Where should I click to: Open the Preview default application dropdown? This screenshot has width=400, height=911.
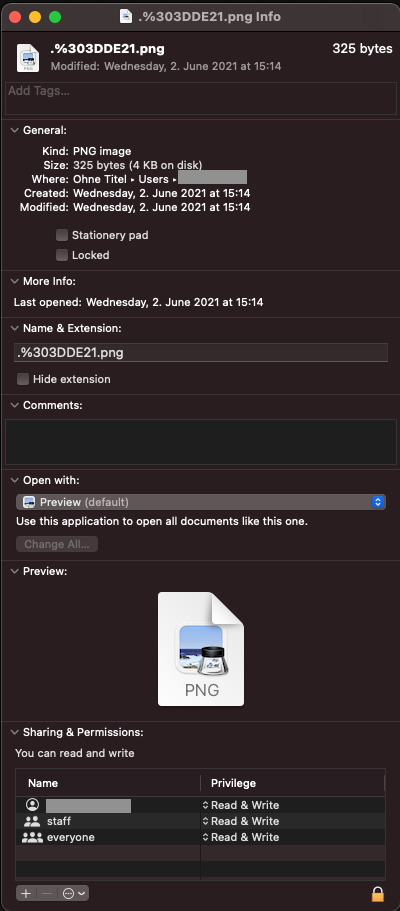201,502
